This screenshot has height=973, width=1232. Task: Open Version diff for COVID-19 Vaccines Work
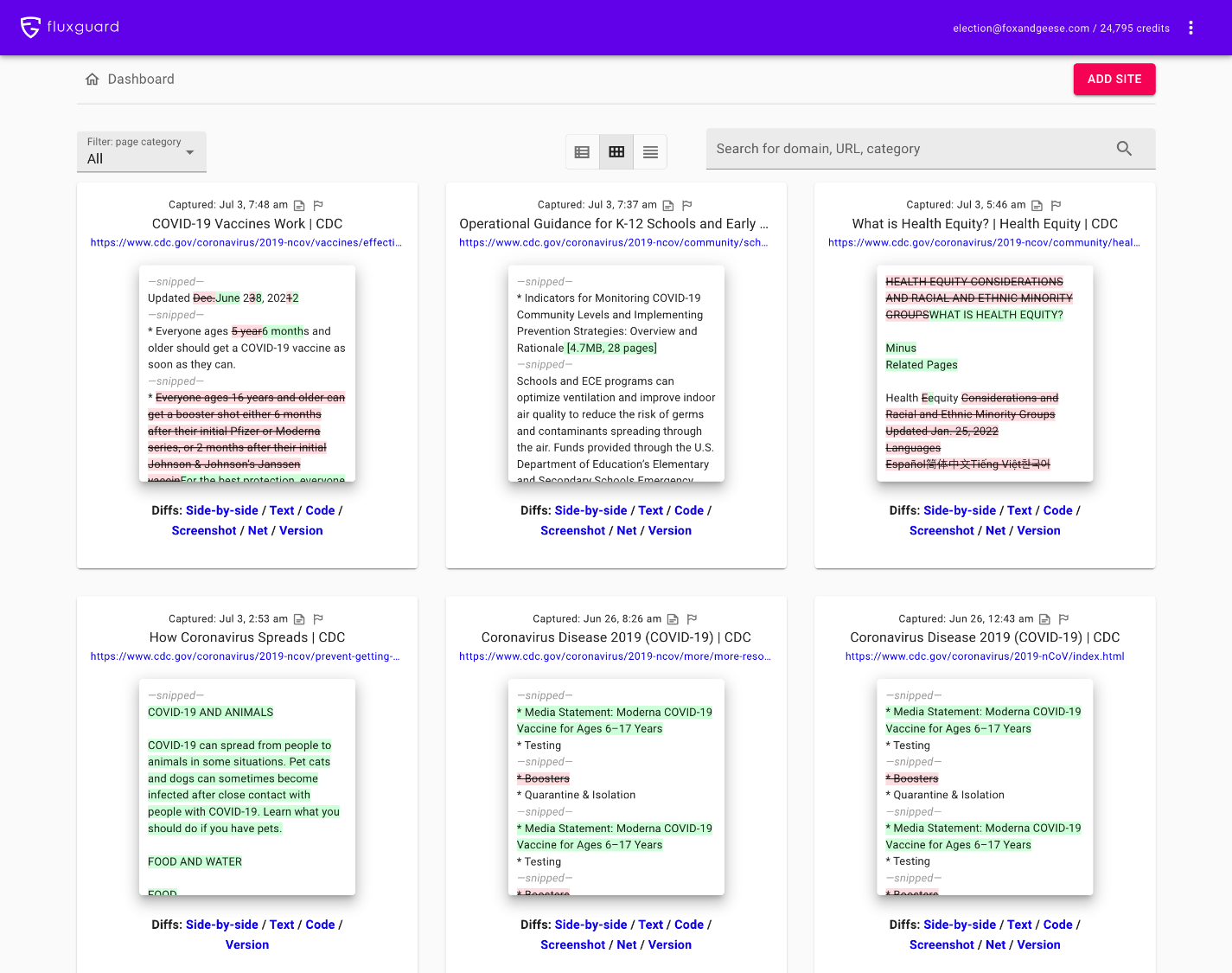point(301,531)
